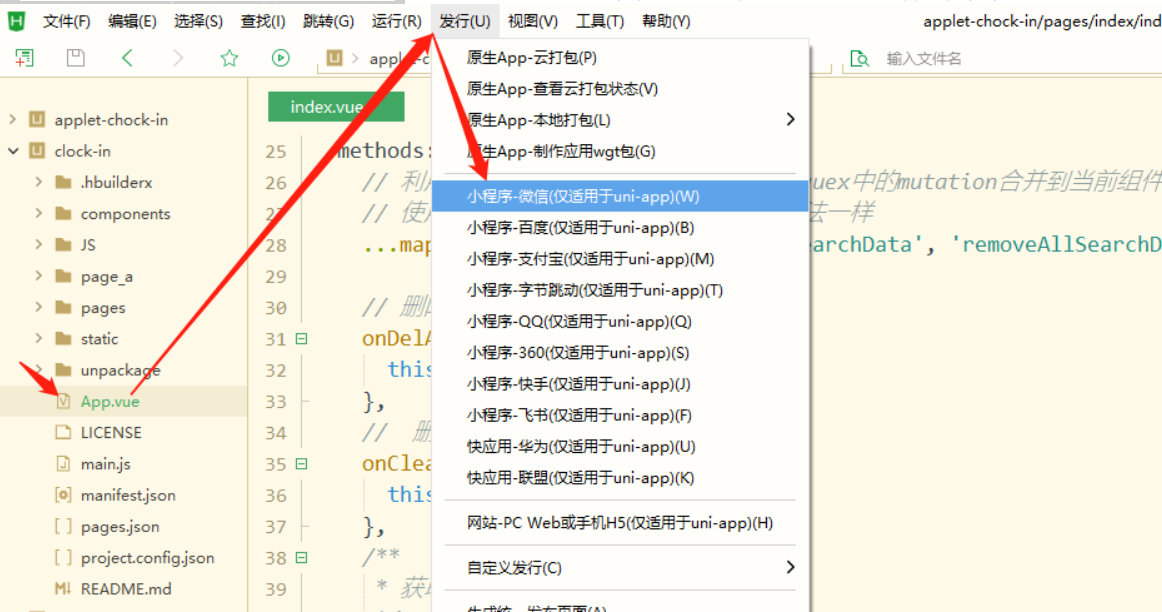Collapse the clock-in project node
Screen dimensions: 1162x612
(x=13, y=150)
